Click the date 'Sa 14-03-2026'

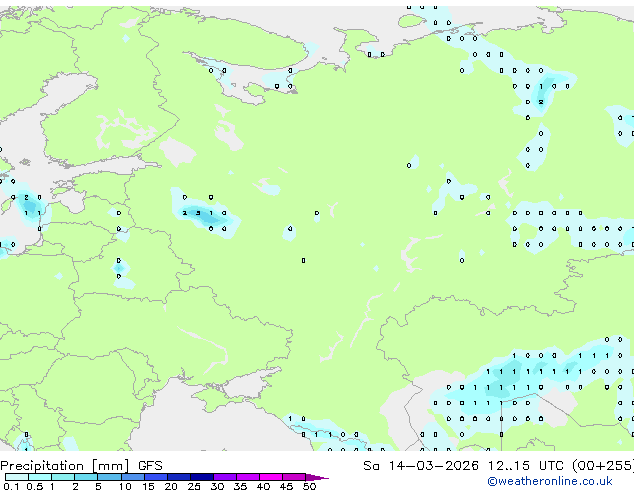421,466
